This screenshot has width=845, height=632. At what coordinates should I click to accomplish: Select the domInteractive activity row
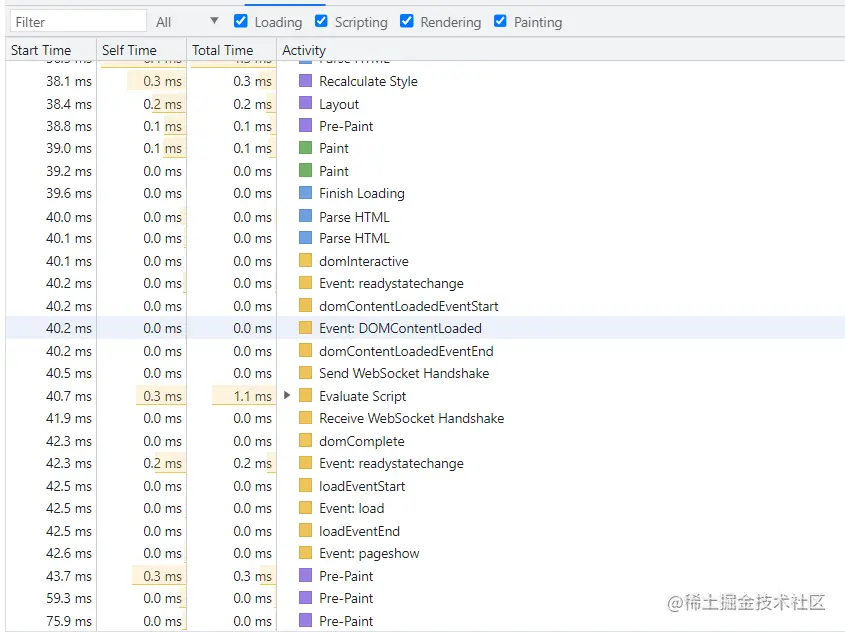click(425, 261)
